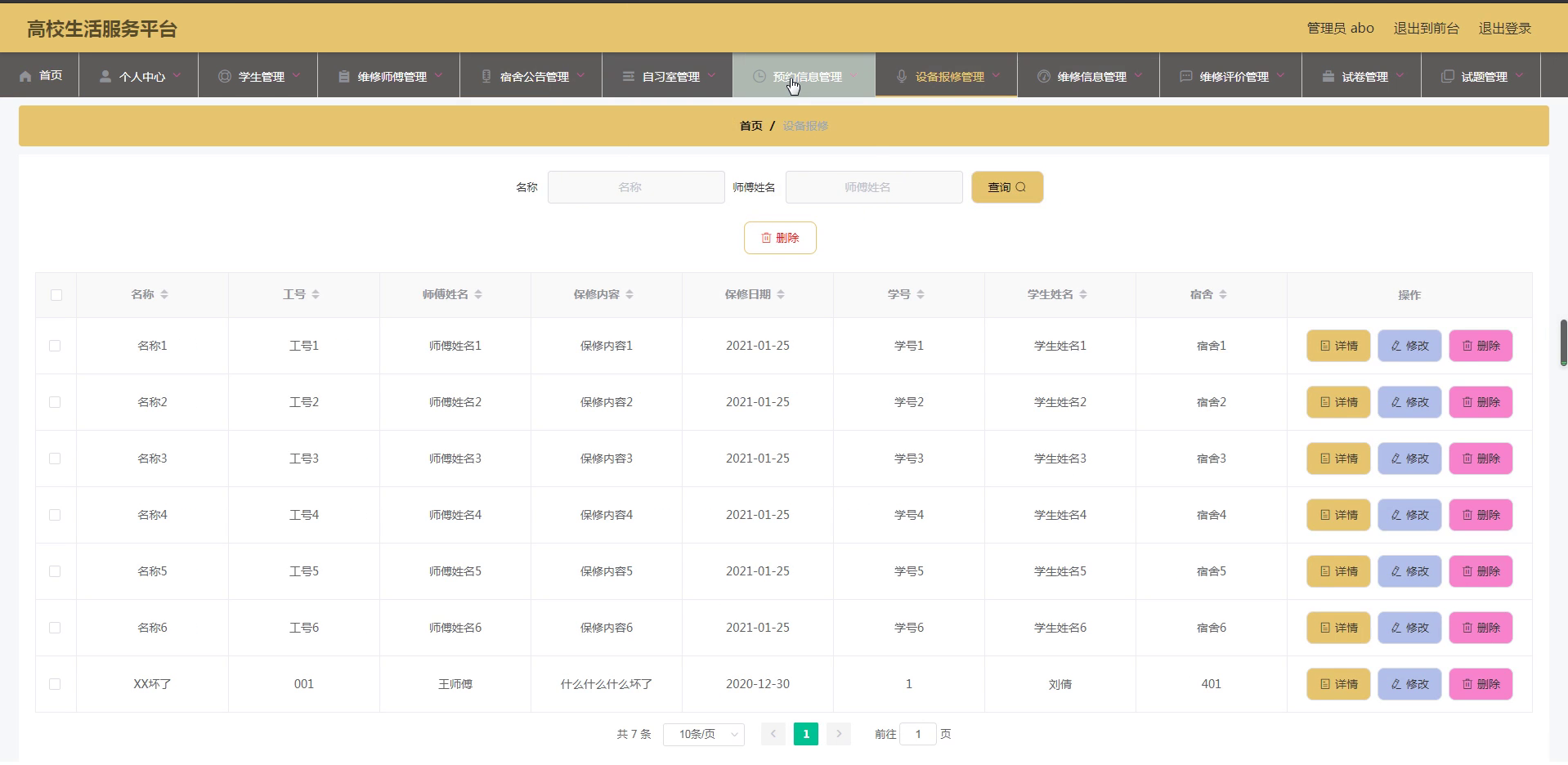The width and height of the screenshot is (1568, 765).
Task: Expand the 自习室管理 menu chevron
Action: 711,75
